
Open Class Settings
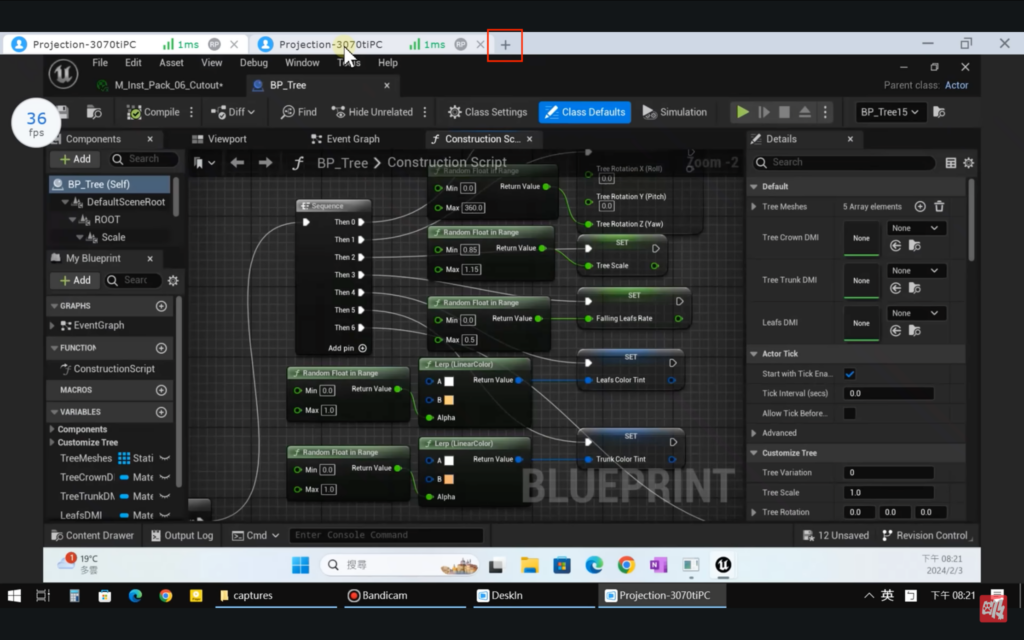[487, 112]
